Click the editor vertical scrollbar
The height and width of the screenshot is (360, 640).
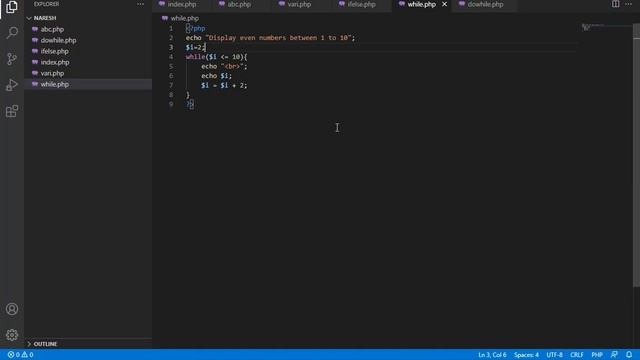coord(636,155)
